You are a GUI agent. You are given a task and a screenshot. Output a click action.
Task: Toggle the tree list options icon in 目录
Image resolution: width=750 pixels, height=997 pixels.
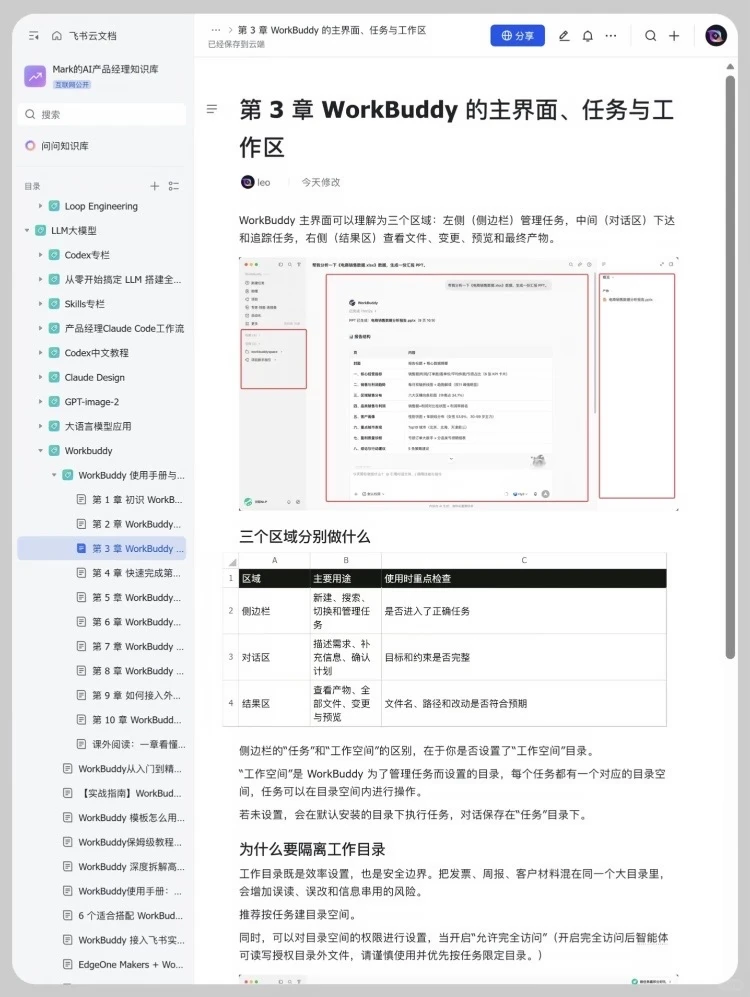coord(174,186)
